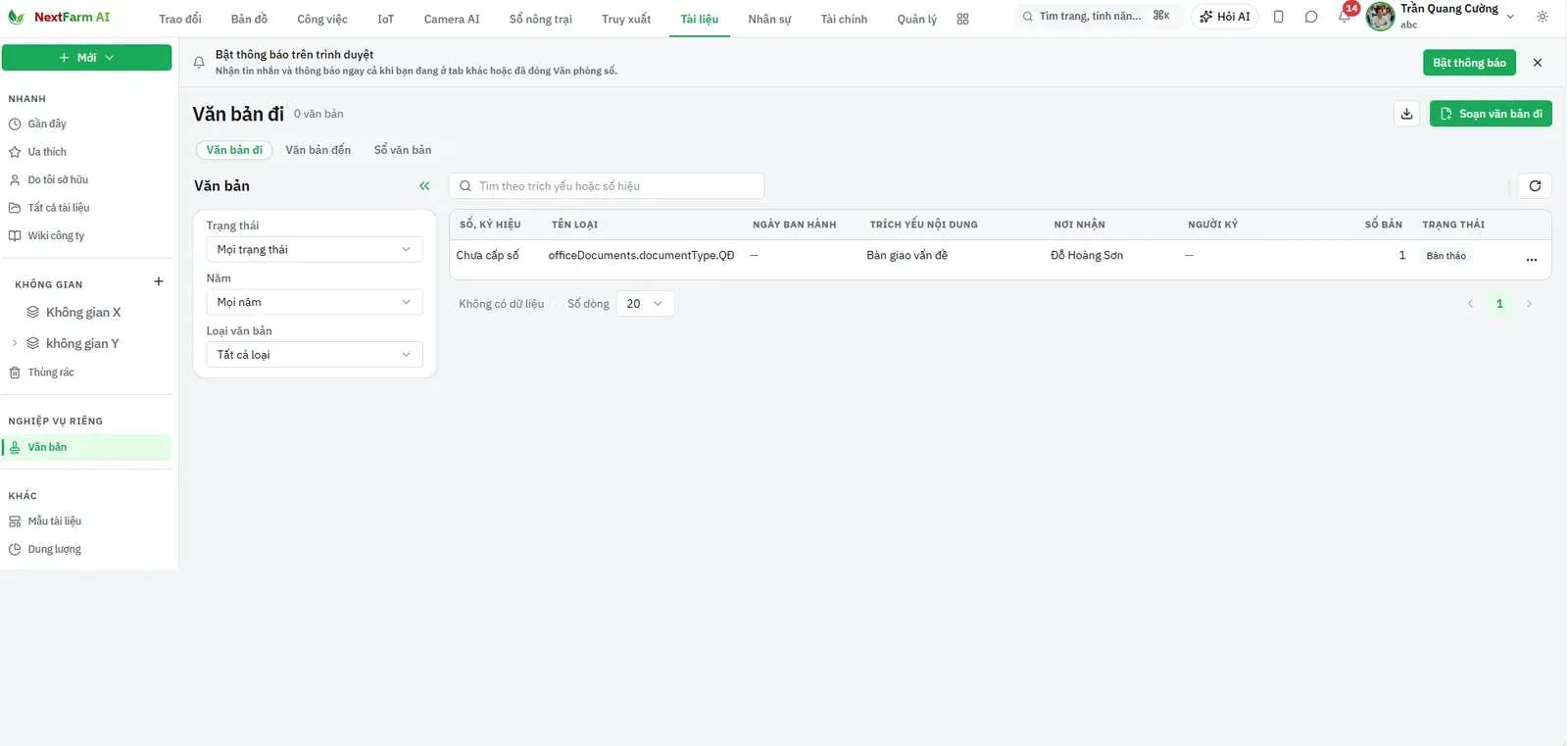Image resolution: width=1568 pixels, height=746 pixels.
Task: Open the Loại văn bản dropdown
Action: point(315,355)
